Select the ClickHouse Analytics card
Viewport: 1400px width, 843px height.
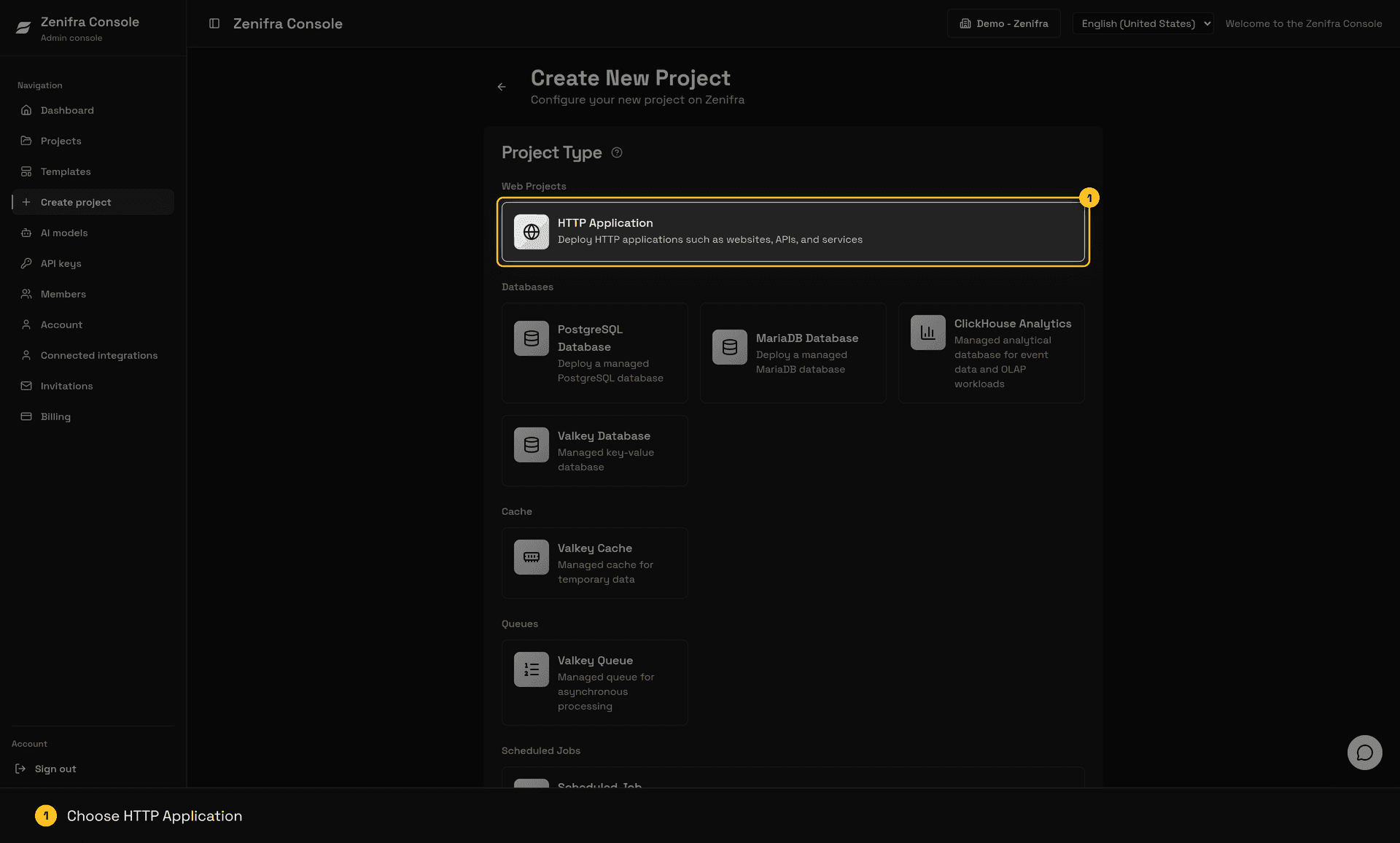coord(992,353)
